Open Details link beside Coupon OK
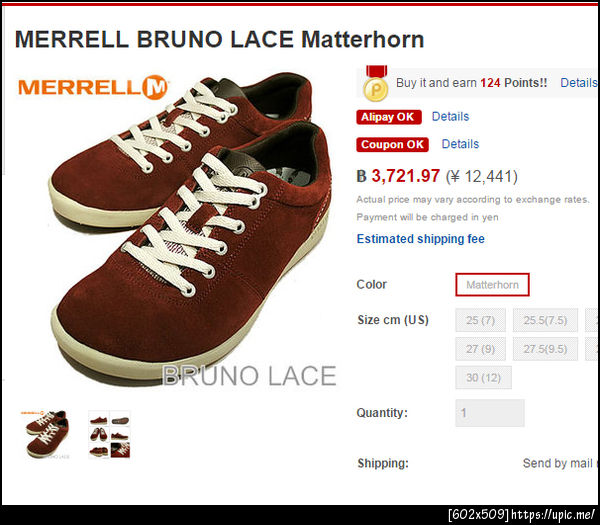This screenshot has height=525, width=600. (x=460, y=144)
